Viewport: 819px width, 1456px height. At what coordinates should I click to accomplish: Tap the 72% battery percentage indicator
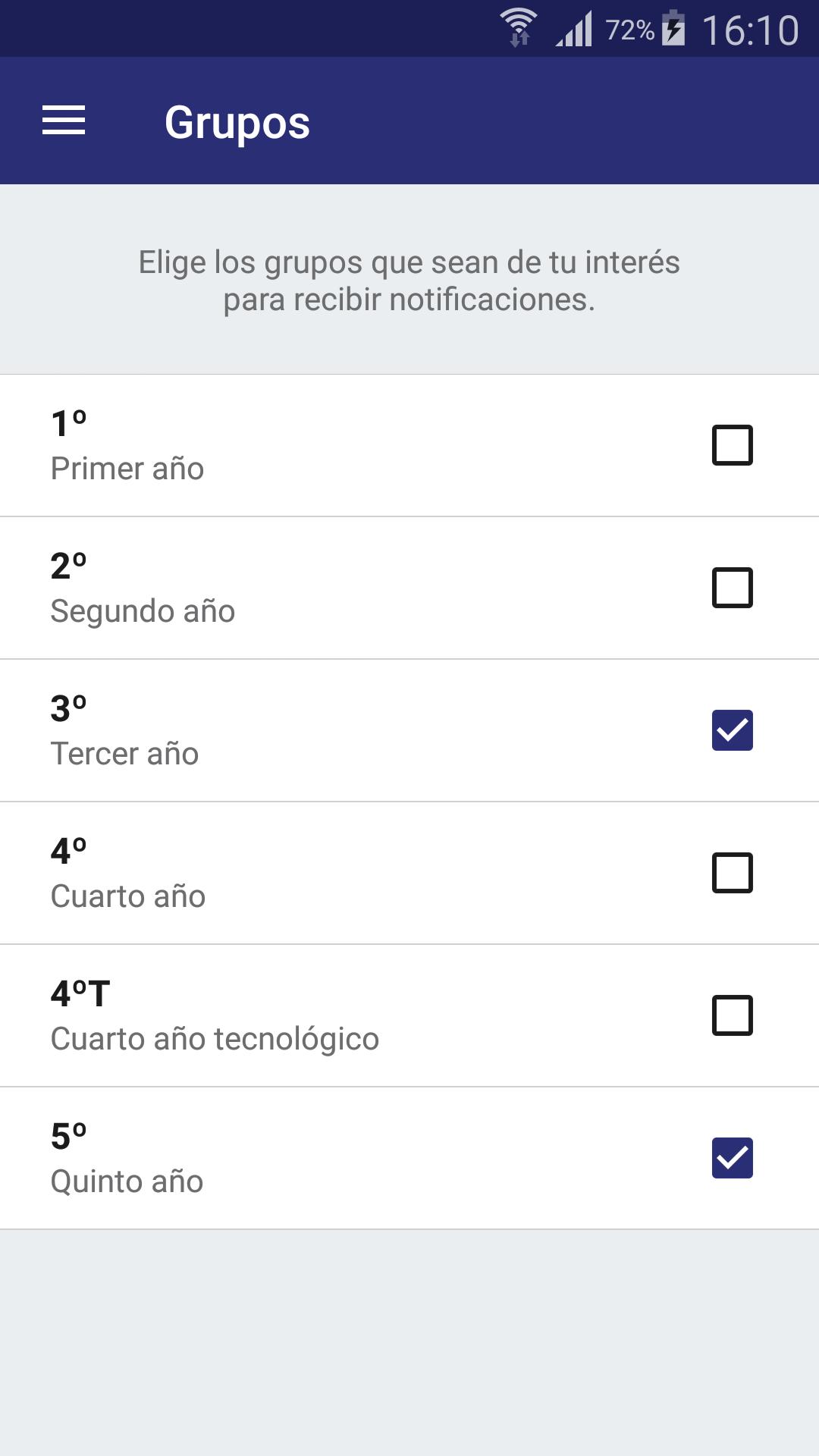click(629, 30)
